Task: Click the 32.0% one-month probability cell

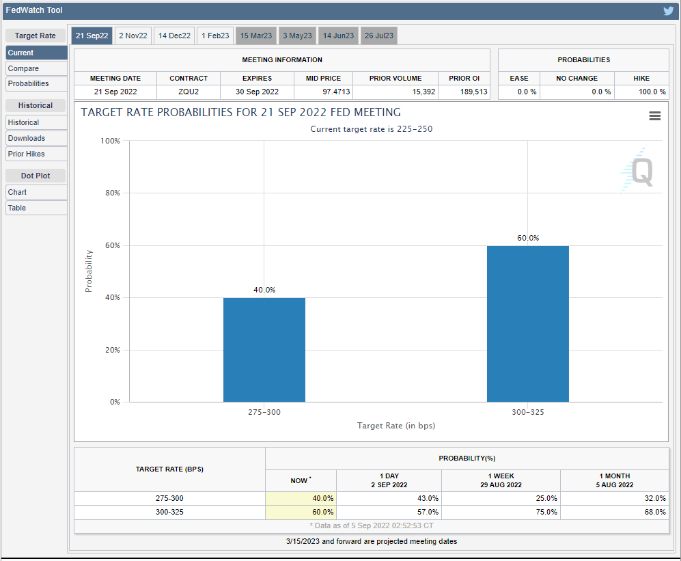Action: 615,498
